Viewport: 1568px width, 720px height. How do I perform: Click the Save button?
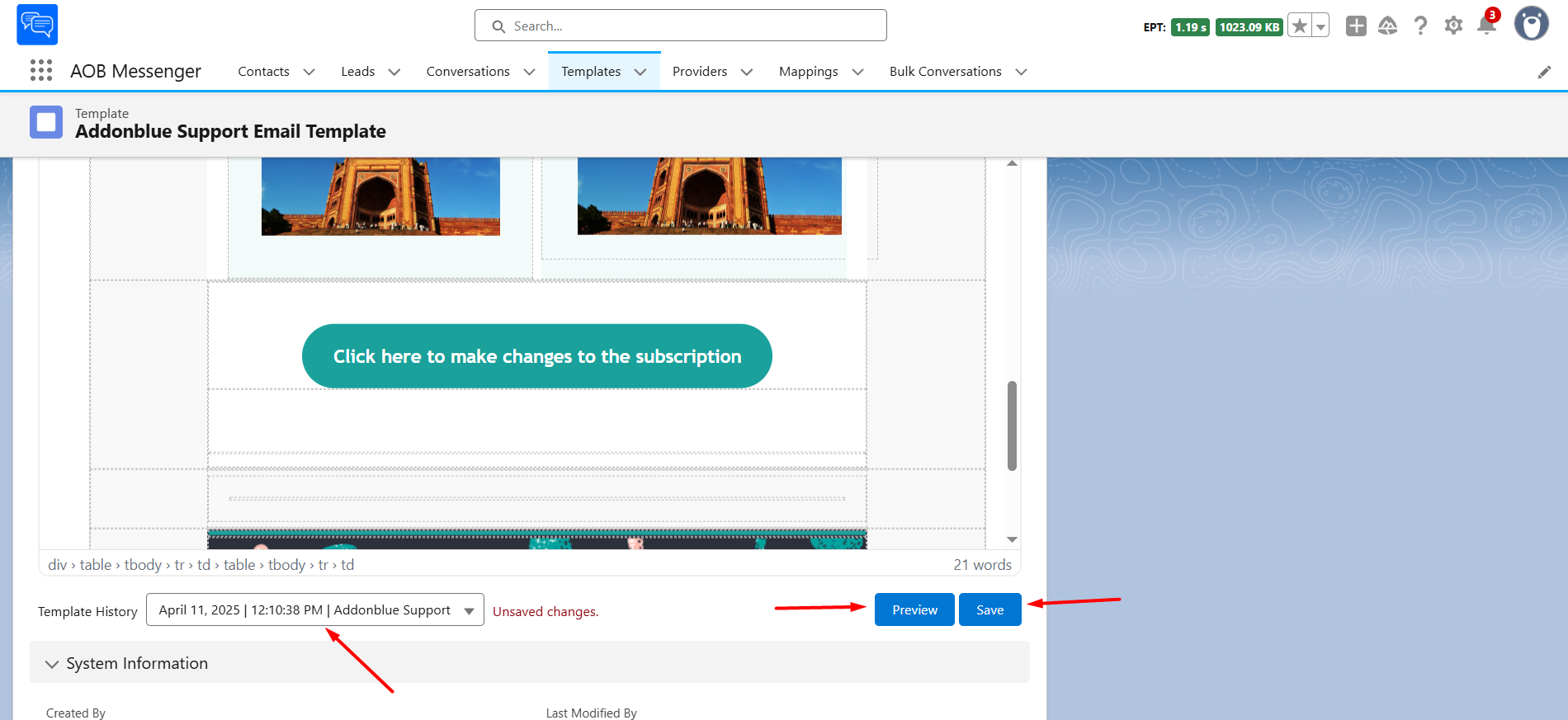(990, 609)
